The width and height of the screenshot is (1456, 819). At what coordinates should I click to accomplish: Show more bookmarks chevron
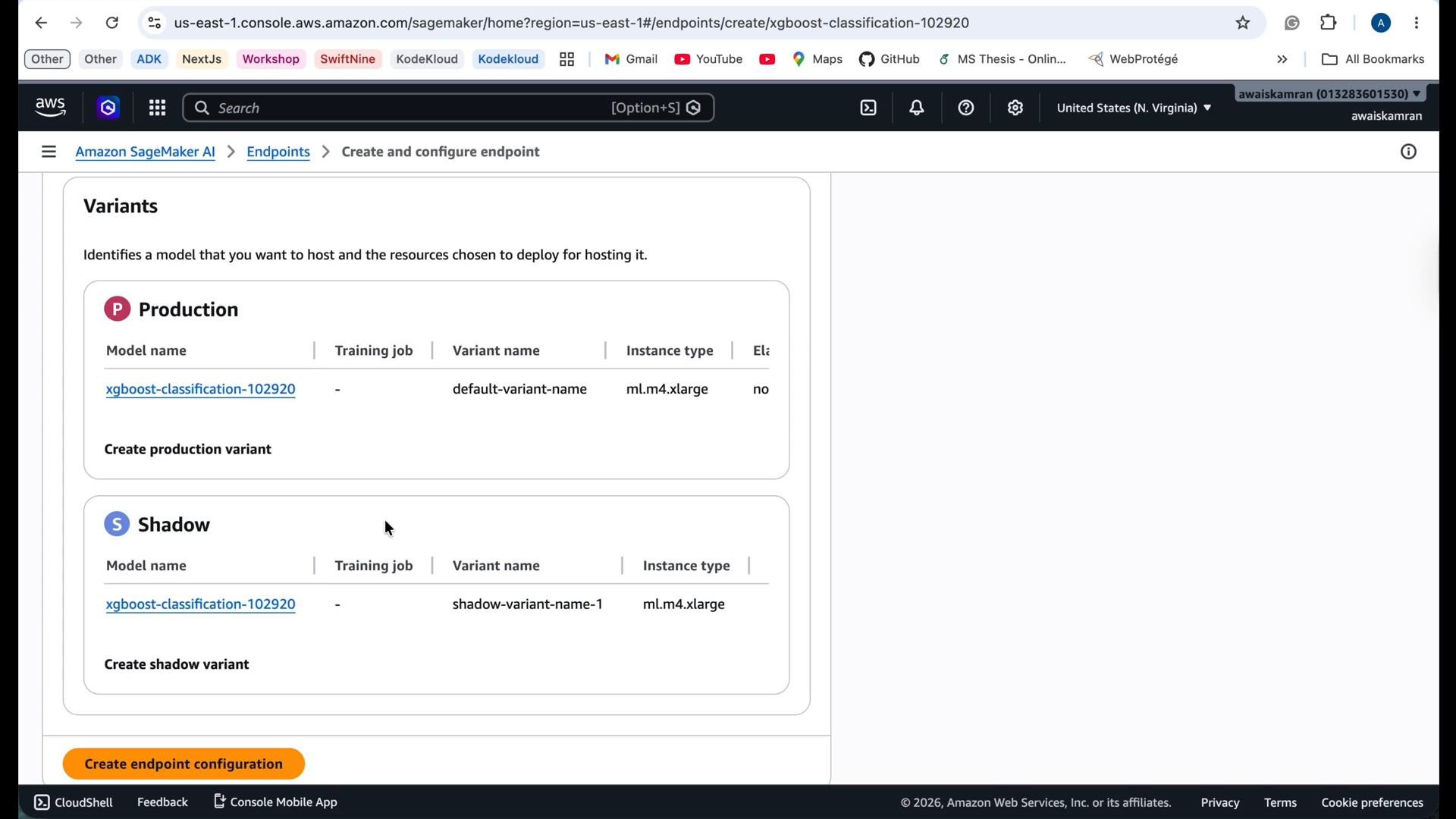click(x=1282, y=59)
